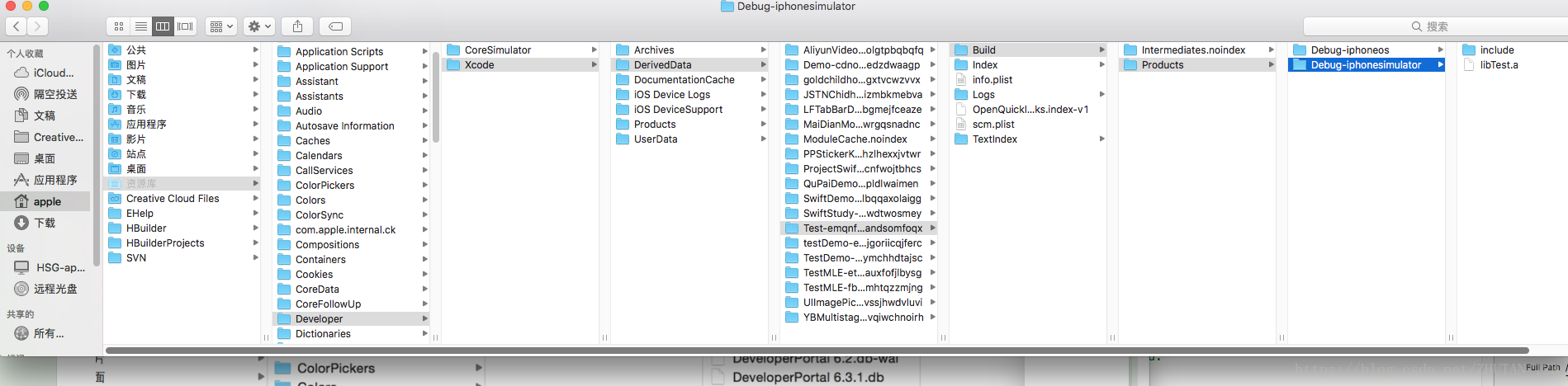
Task: Click the Share toolbar button
Action: click(x=297, y=26)
